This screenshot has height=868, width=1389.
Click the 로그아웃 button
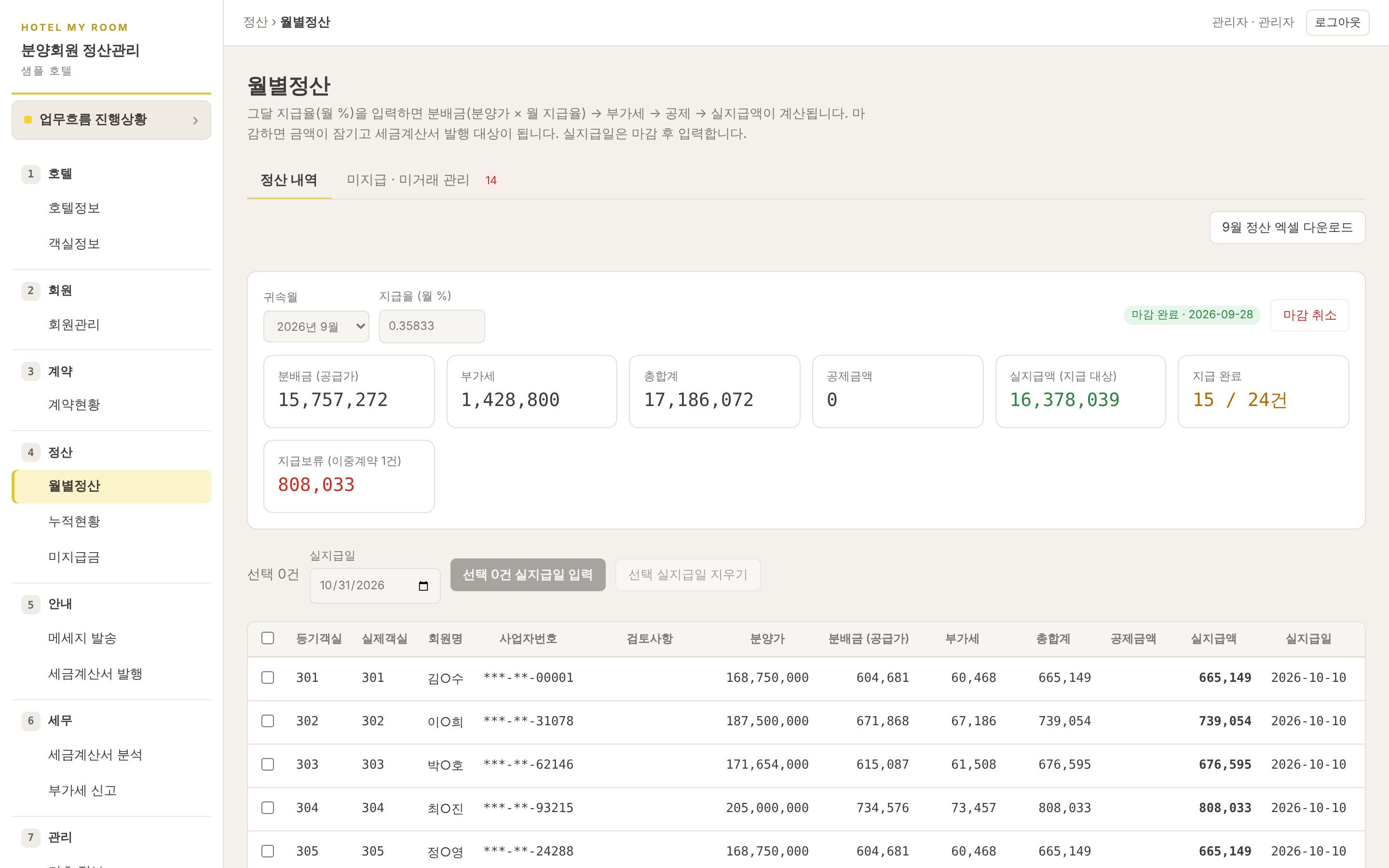[x=1337, y=22]
